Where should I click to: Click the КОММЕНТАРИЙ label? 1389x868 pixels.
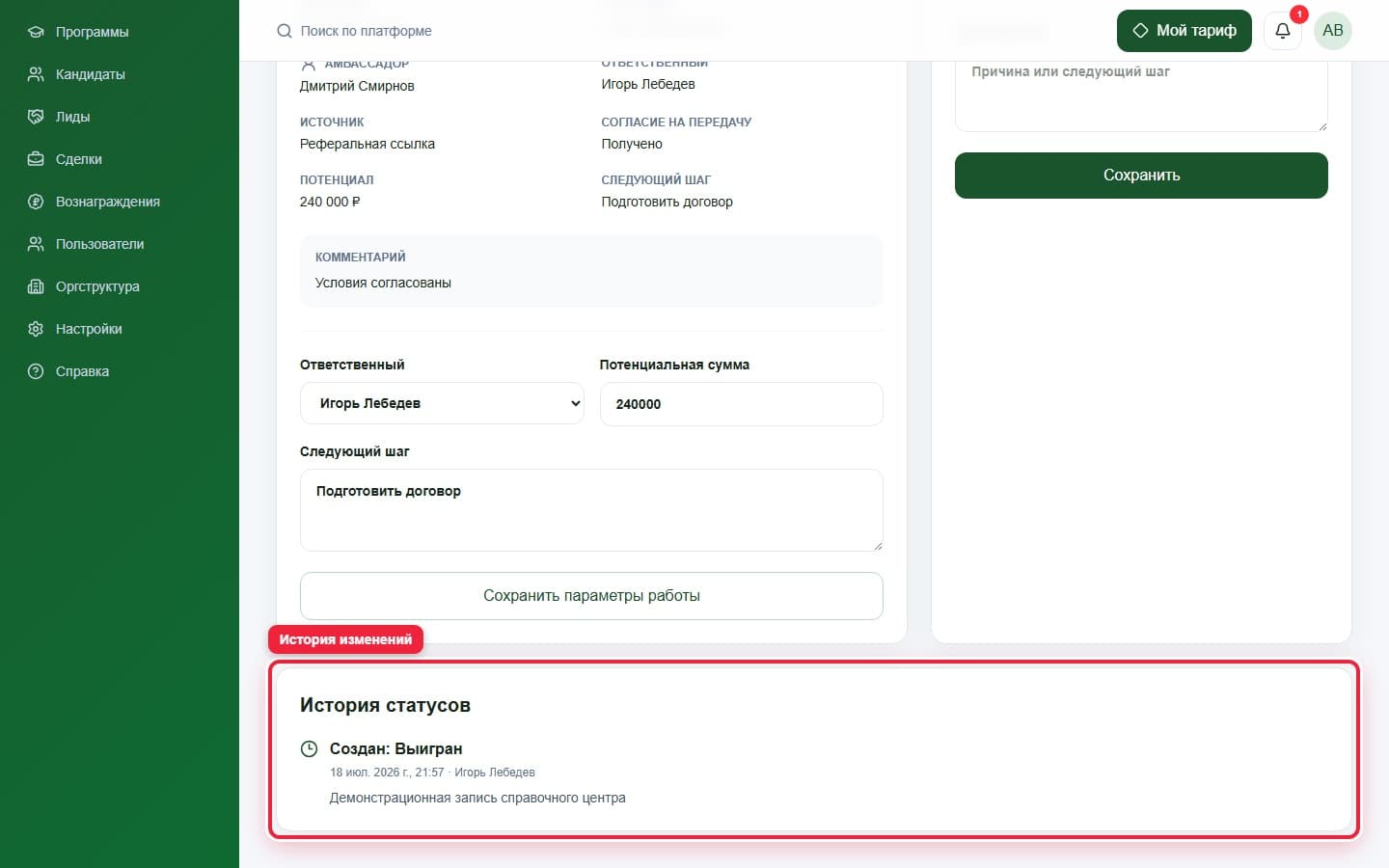[361, 258]
